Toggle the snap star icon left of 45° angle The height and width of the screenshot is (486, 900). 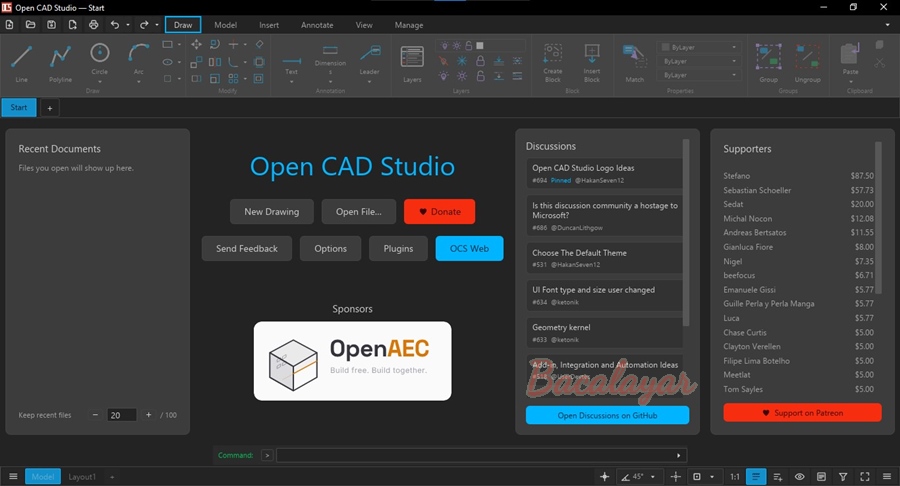(604, 476)
